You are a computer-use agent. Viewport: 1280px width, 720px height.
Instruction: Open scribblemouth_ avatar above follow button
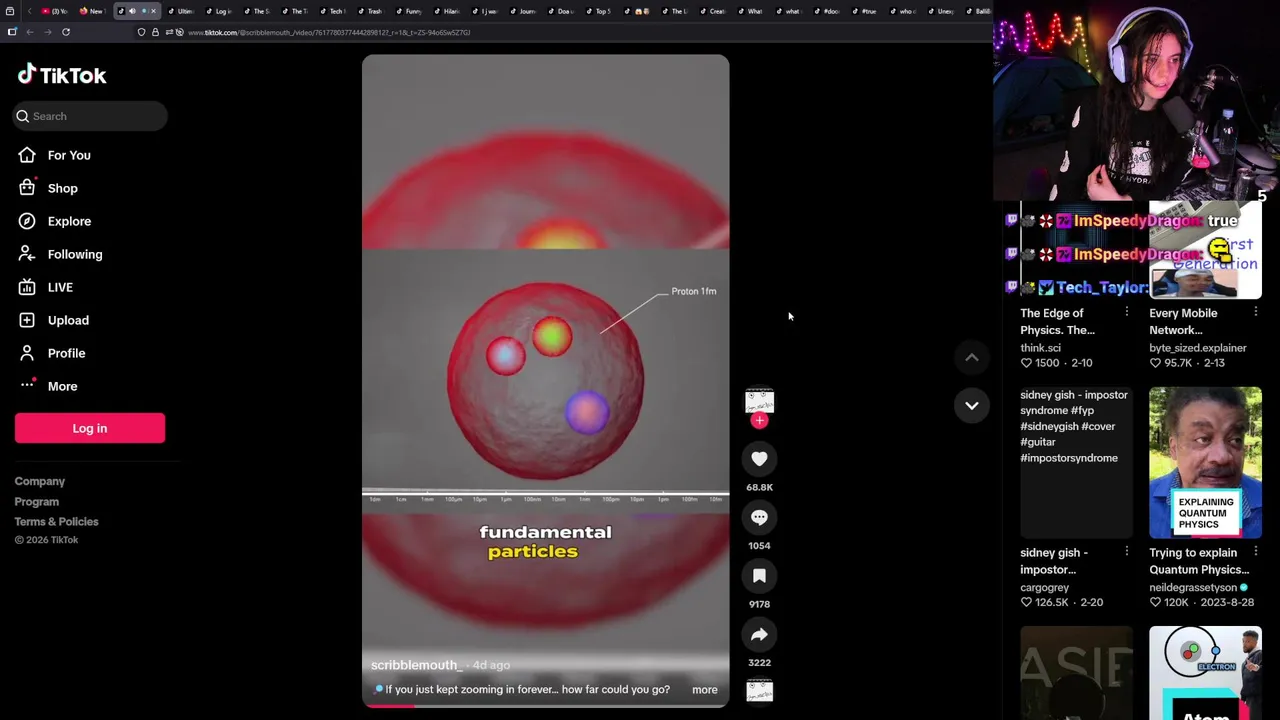[x=759, y=401]
